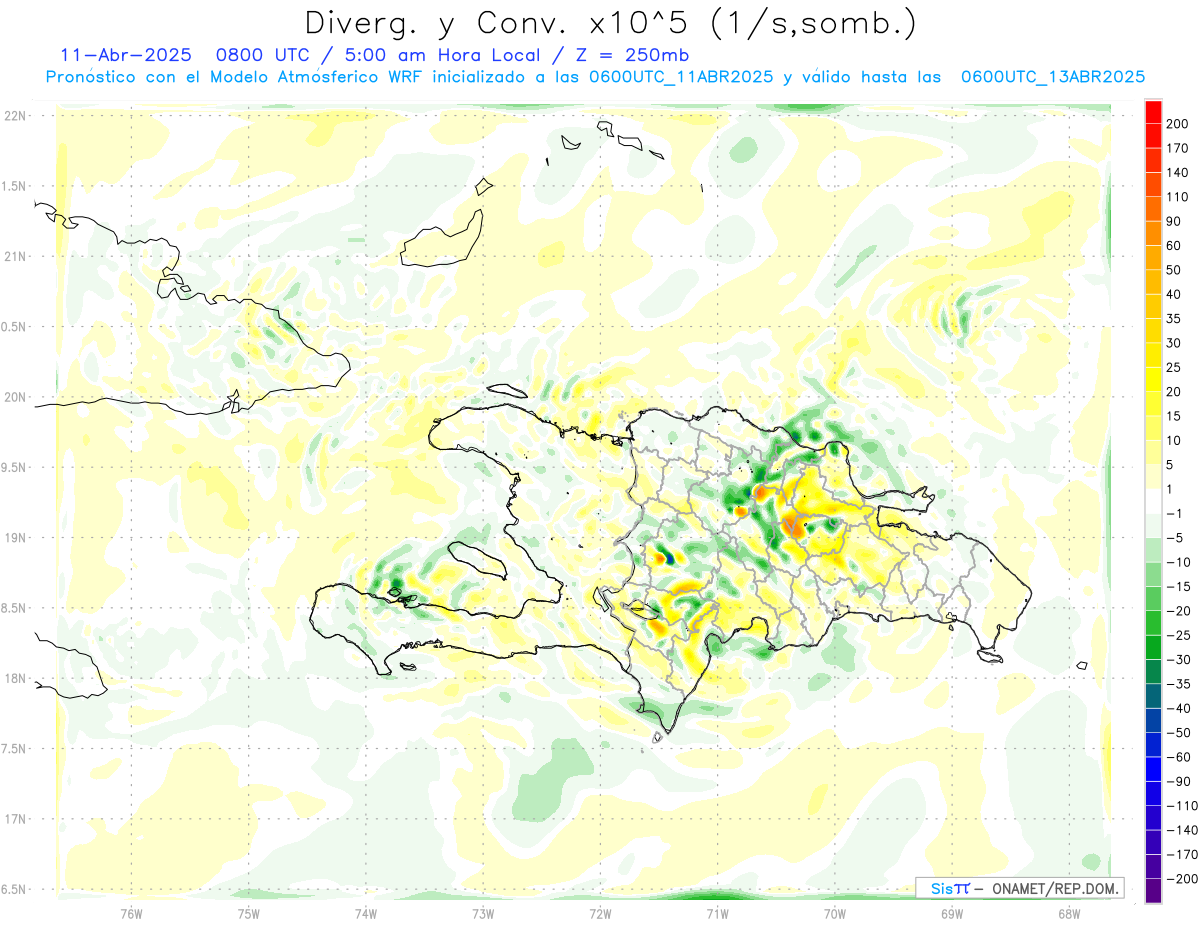
Task: Click the '-90' legend value
Action: [x=1180, y=782]
